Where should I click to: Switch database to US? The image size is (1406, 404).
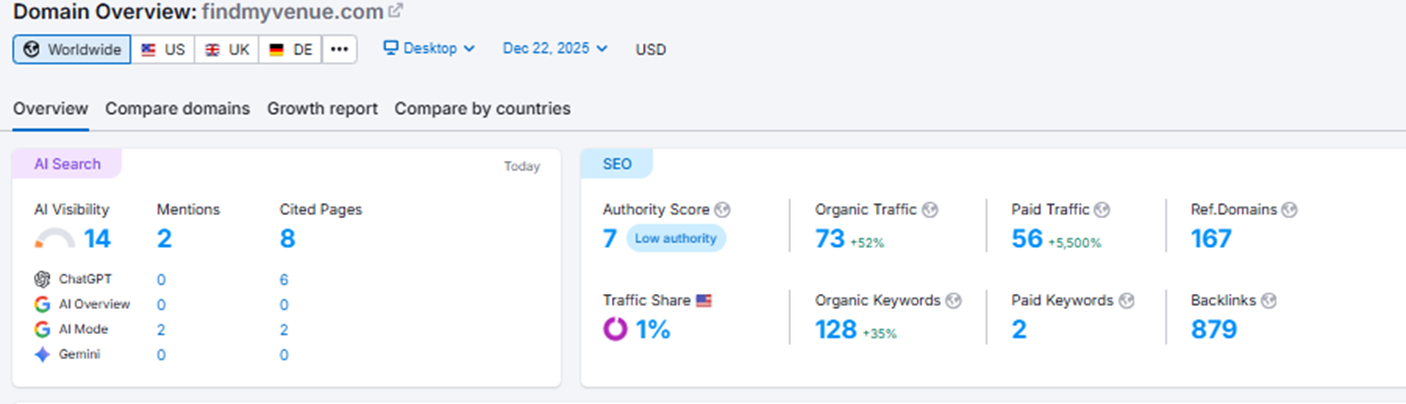163,49
